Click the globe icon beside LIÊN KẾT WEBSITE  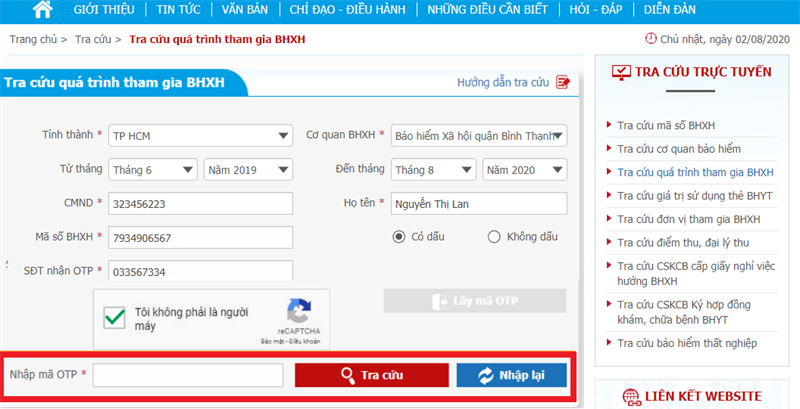click(x=632, y=397)
